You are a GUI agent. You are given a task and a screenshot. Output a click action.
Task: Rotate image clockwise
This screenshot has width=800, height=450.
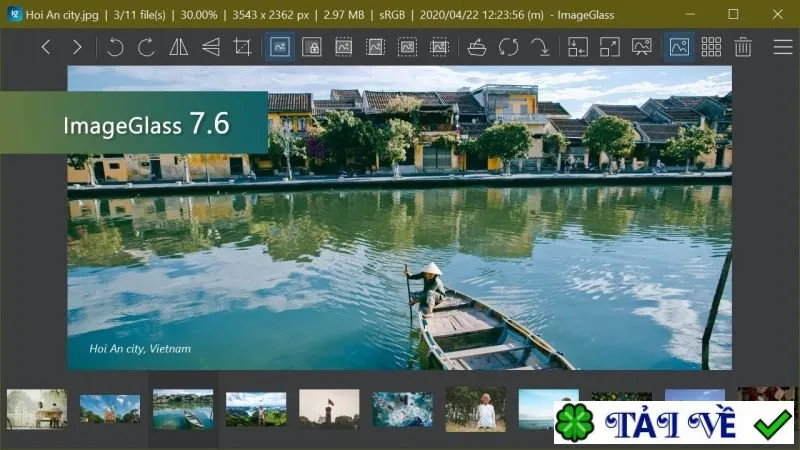coord(146,47)
